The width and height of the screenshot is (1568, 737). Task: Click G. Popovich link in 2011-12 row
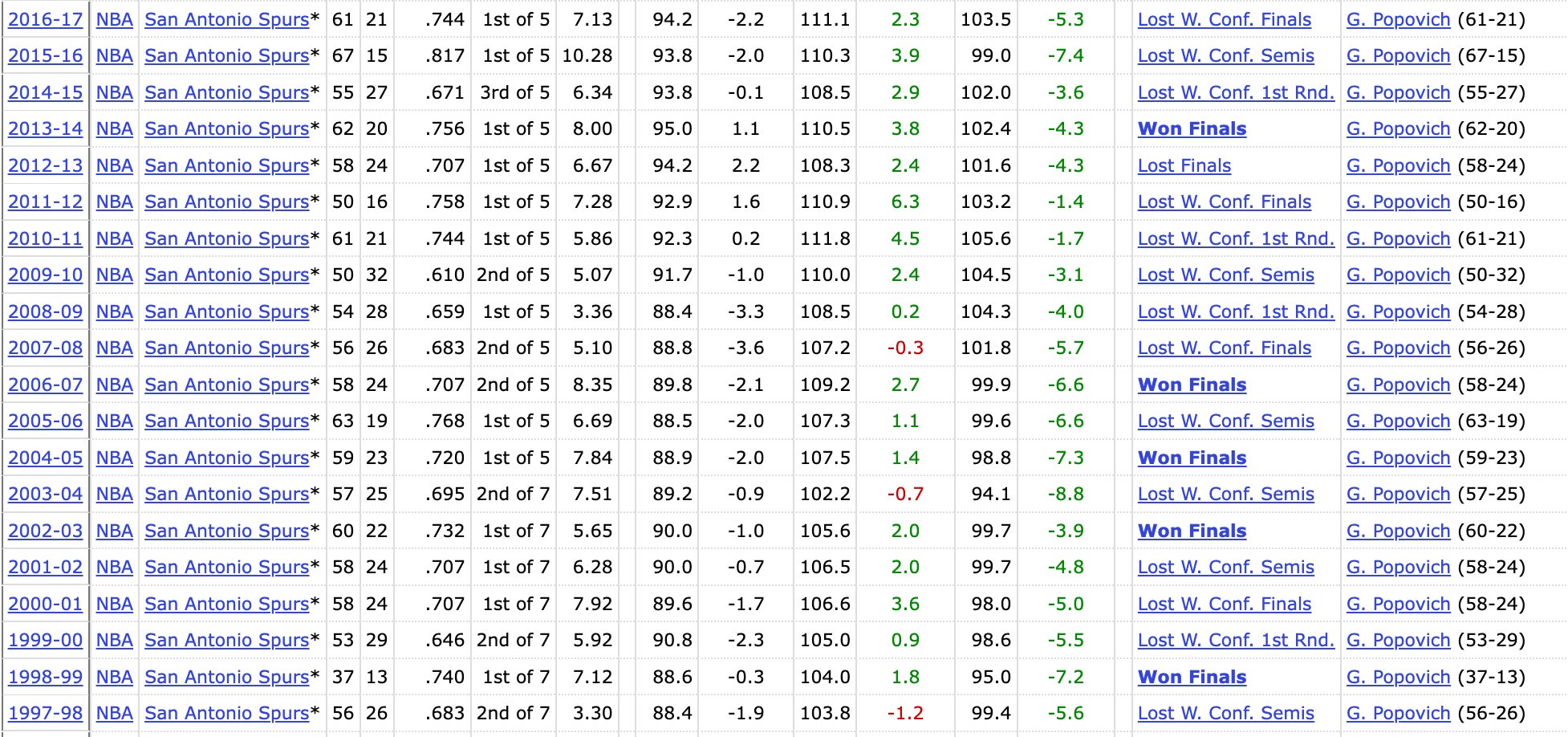(1398, 202)
